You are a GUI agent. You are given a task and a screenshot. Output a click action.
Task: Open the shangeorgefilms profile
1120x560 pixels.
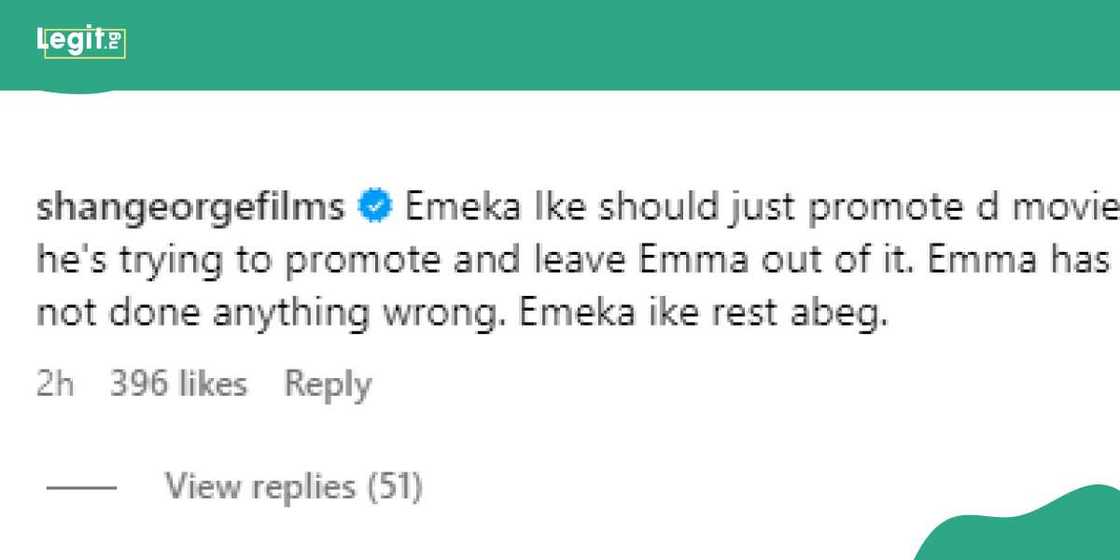click(x=191, y=208)
